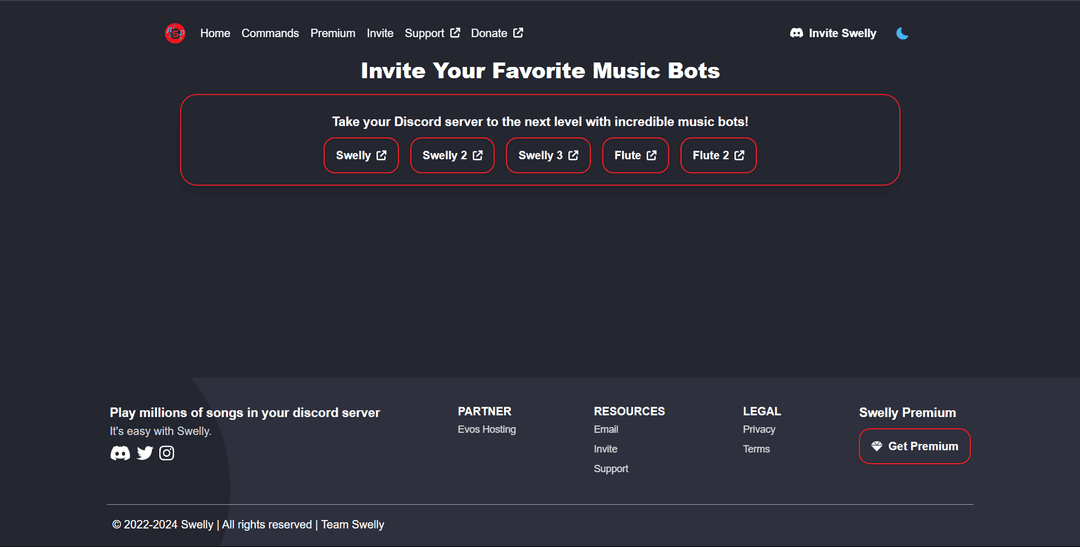This screenshot has height=547, width=1080.
Task: Click the Swelly logo in the navbar
Action: pos(175,33)
